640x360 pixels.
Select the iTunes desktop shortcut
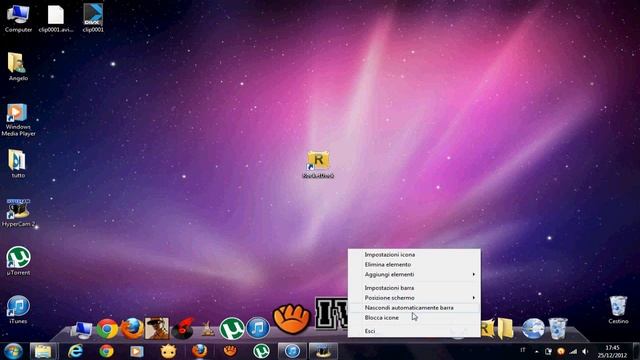pyautogui.click(x=18, y=309)
